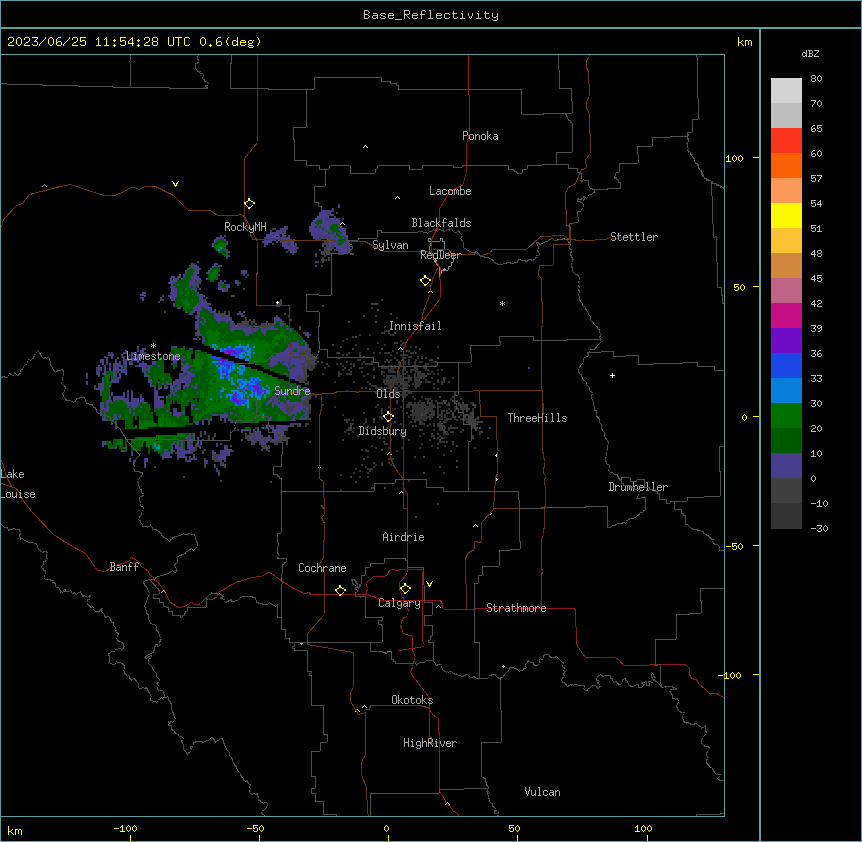Select the asterisk marker above Limestone

pos(153,346)
